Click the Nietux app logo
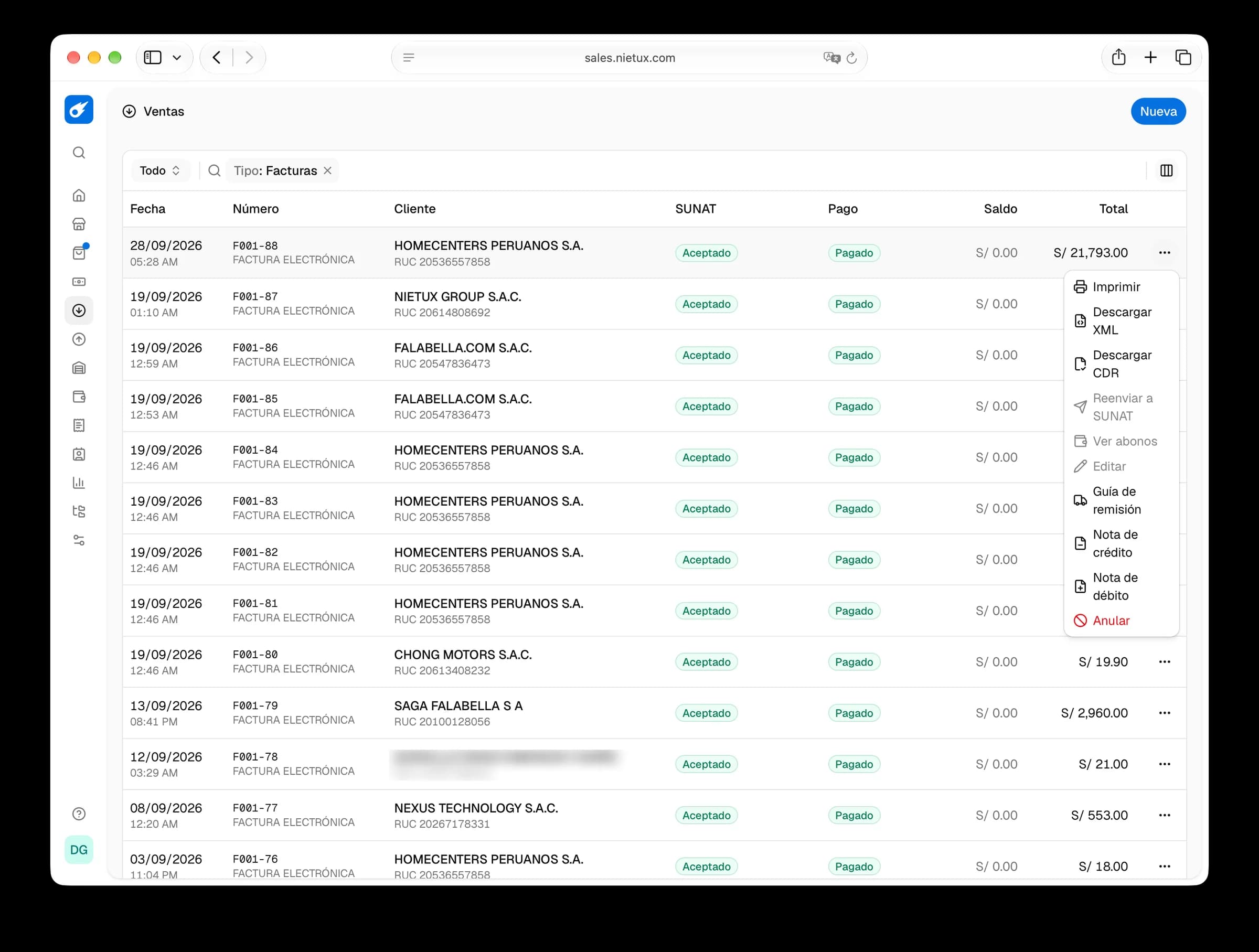1259x952 pixels. [x=79, y=110]
